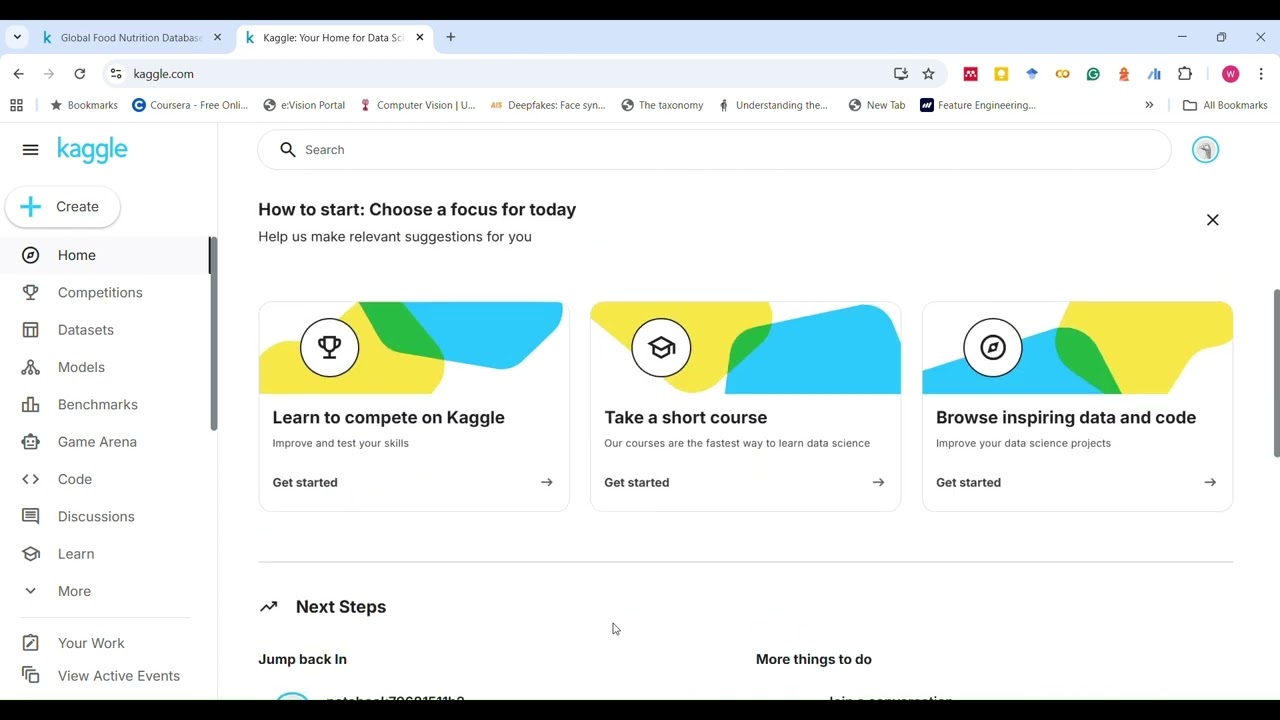Click the main page vertical scrollbar

coord(1276,374)
